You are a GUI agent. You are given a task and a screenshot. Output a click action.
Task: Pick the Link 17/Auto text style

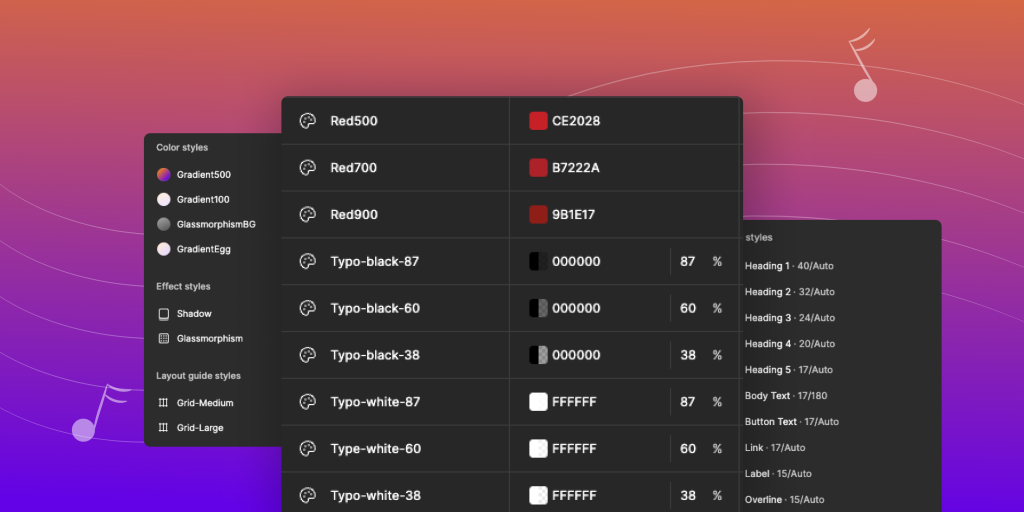[775, 448]
